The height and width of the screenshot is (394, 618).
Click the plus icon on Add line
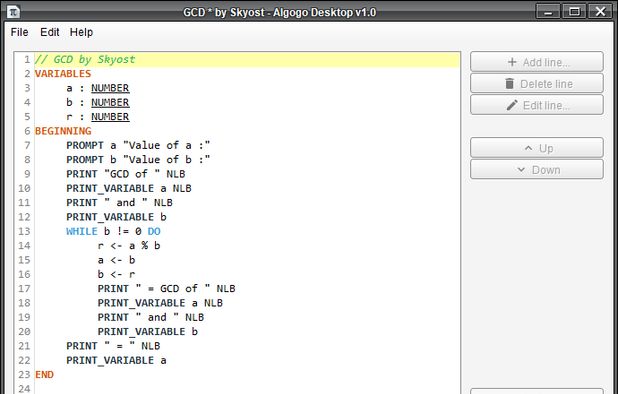click(x=512, y=62)
